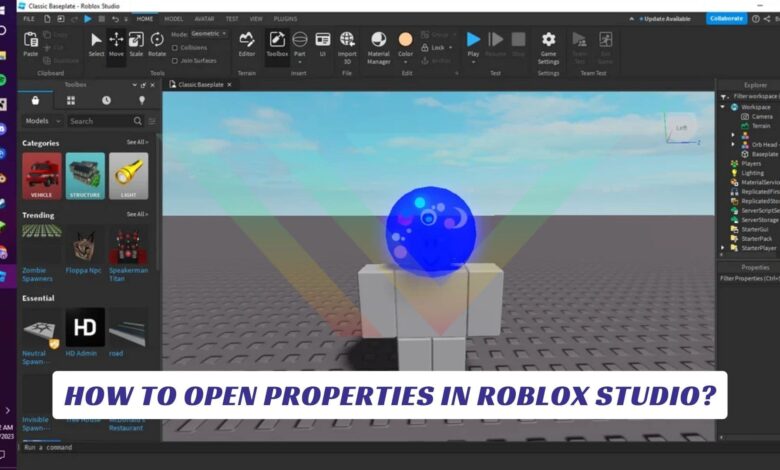Click the Filter Properties field
This screenshot has width=780, height=470.
[x=749, y=279]
